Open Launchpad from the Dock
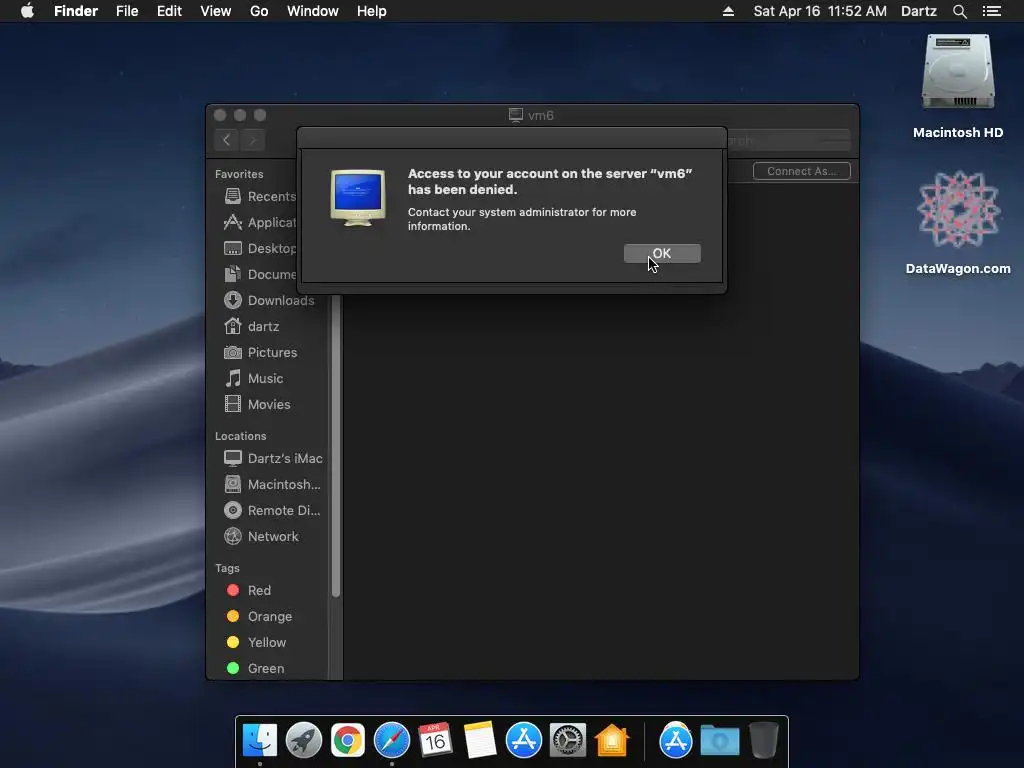The image size is (1024, 768). (x=304, y=741)
